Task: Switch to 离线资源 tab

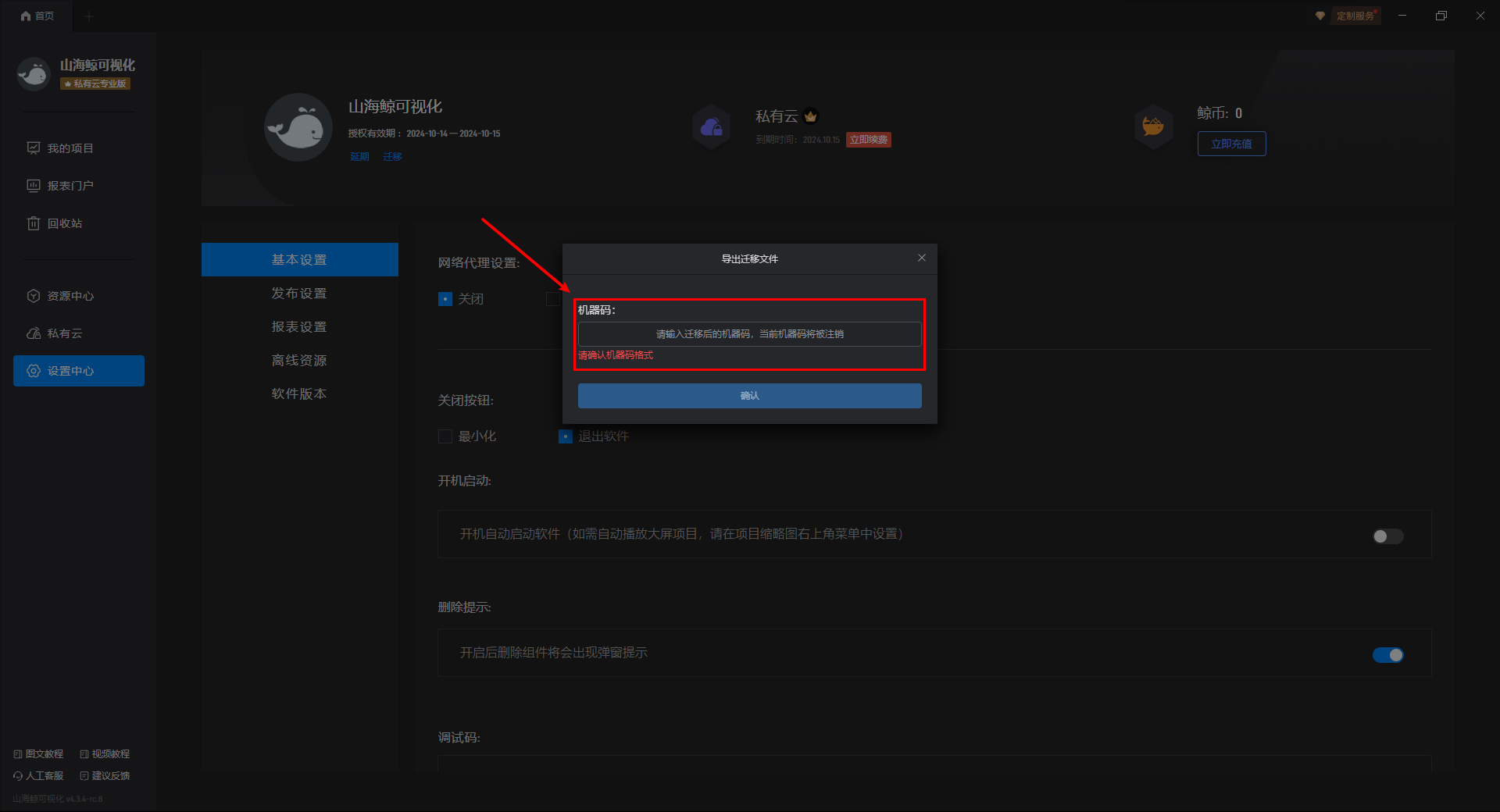Action: click(x=299, y=361)
